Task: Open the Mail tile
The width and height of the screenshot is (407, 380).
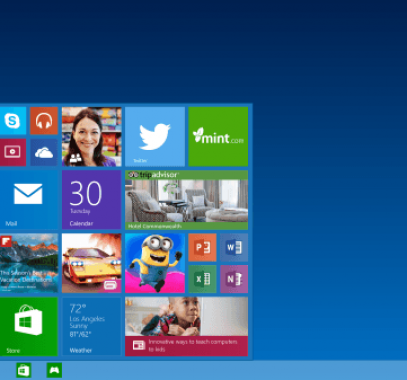Action: pos(29,200)
